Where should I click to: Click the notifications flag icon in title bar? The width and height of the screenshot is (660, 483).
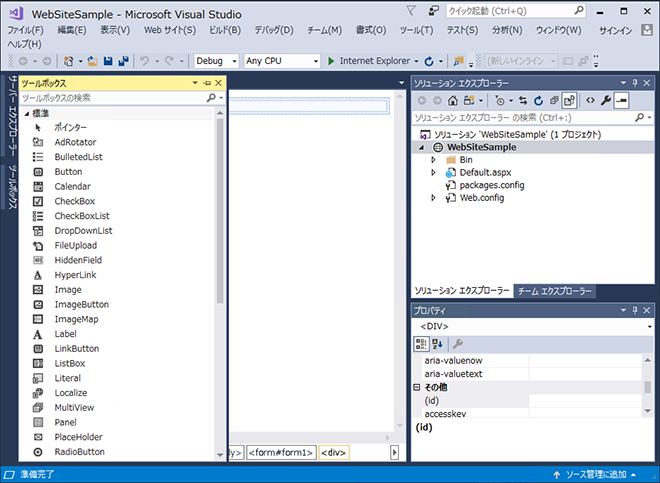coord(411,11)
